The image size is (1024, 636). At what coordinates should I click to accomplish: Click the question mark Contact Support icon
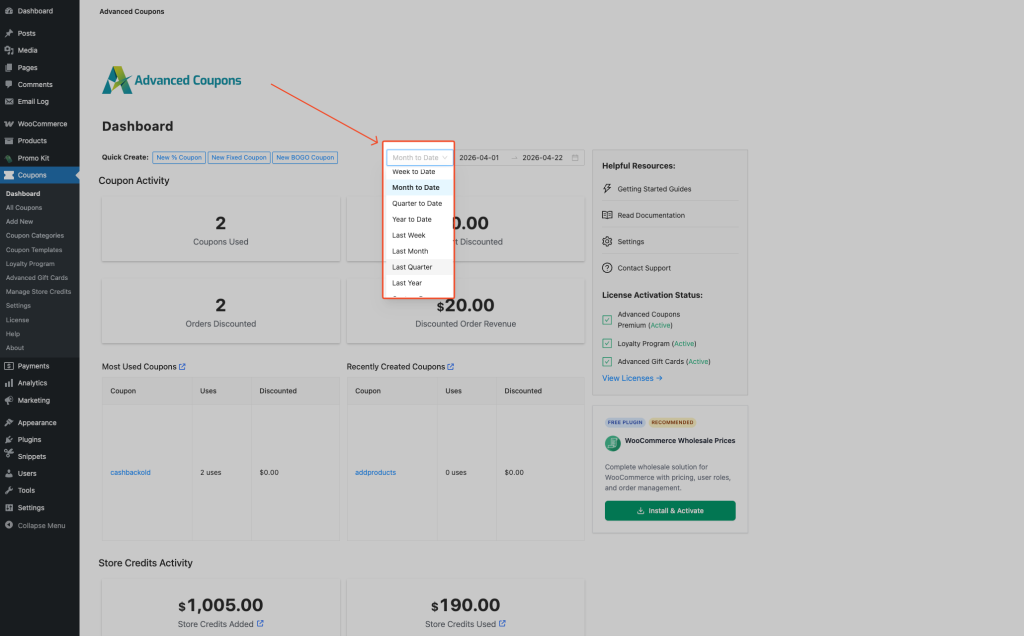pyautogui.click(x=607, y=268)
